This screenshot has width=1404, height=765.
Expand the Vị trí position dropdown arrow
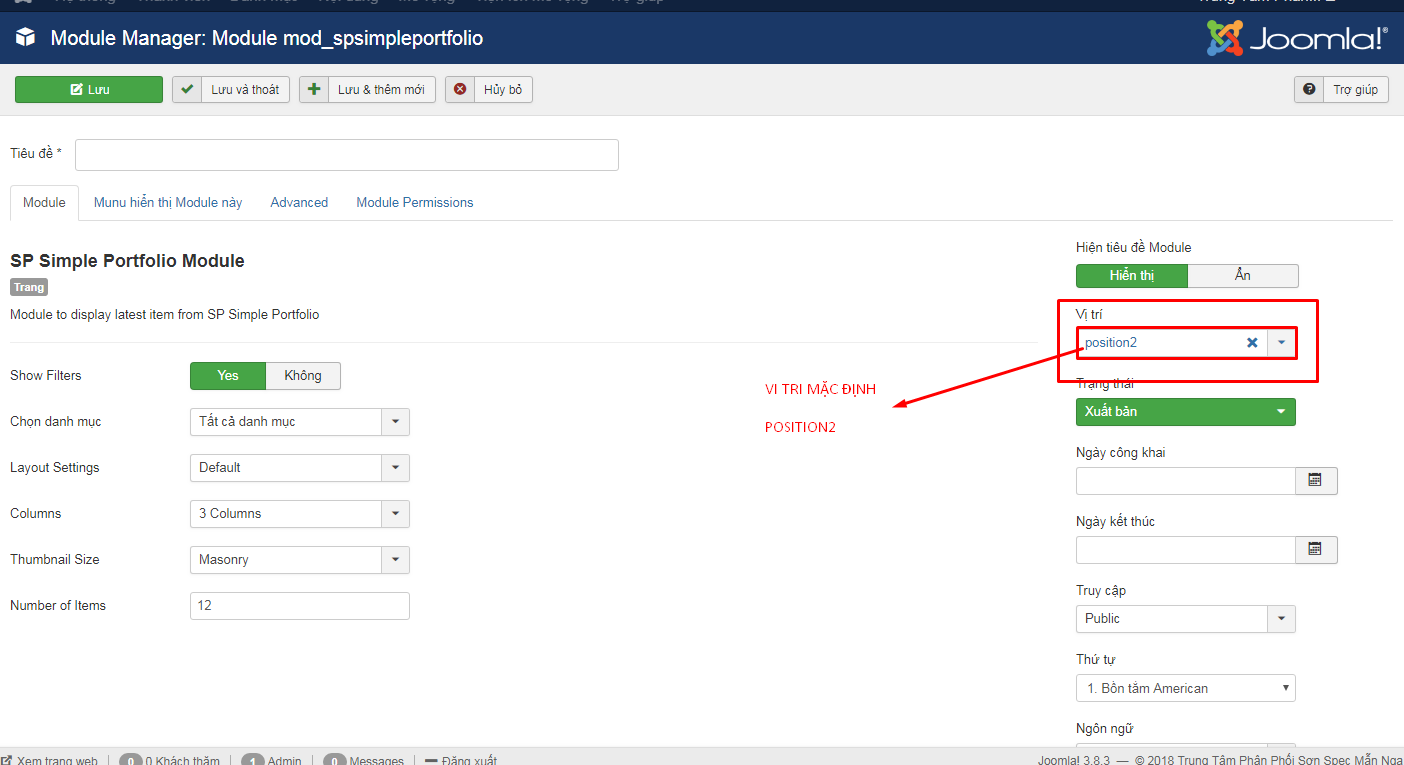coord(1281,343)
